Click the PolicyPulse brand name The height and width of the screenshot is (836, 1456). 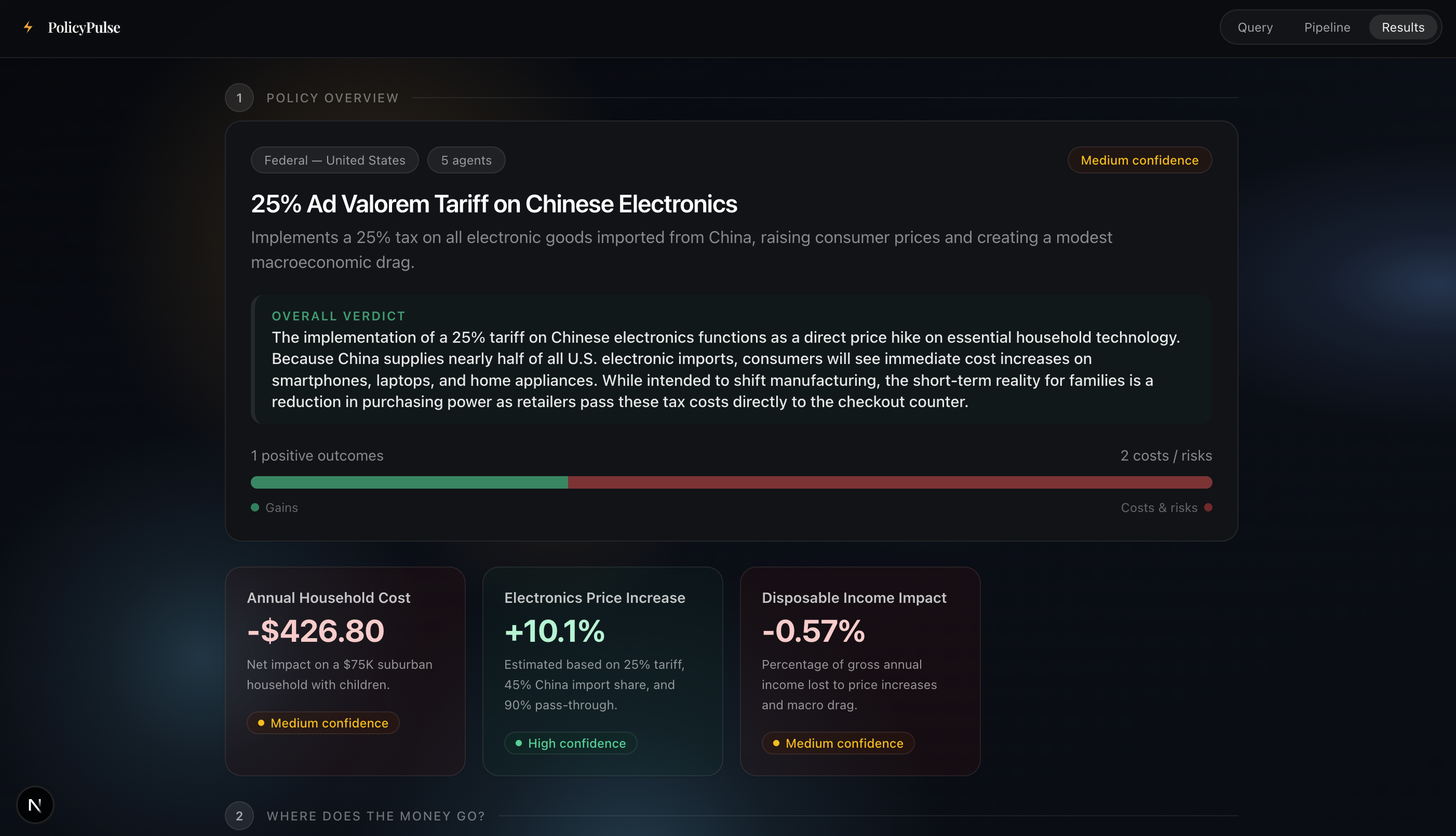click(84, 28)
